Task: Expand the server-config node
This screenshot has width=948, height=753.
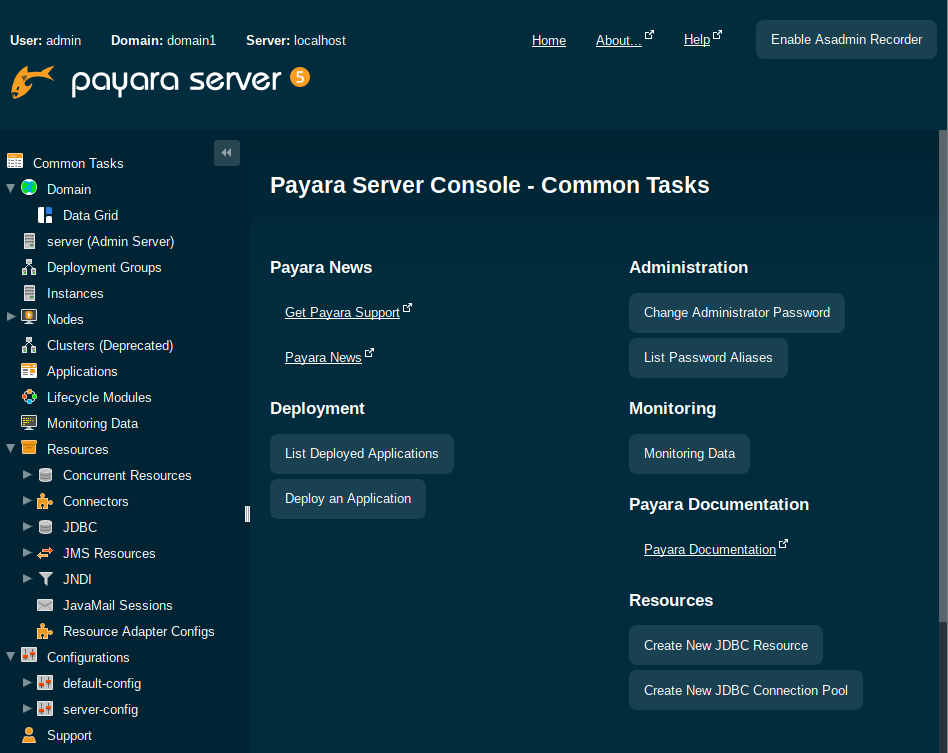Action: point(27,708)
